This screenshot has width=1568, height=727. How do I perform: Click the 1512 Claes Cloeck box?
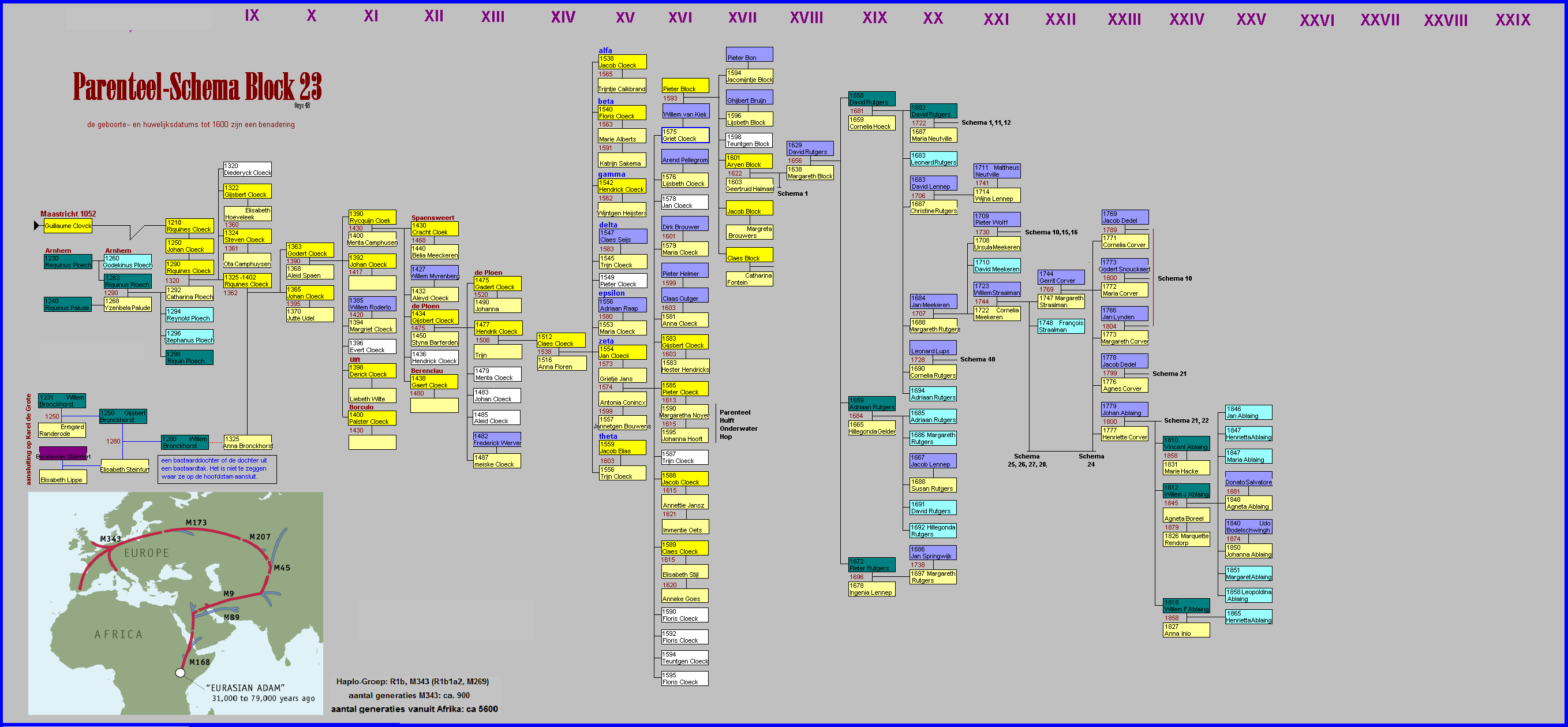tap(560, 340)
